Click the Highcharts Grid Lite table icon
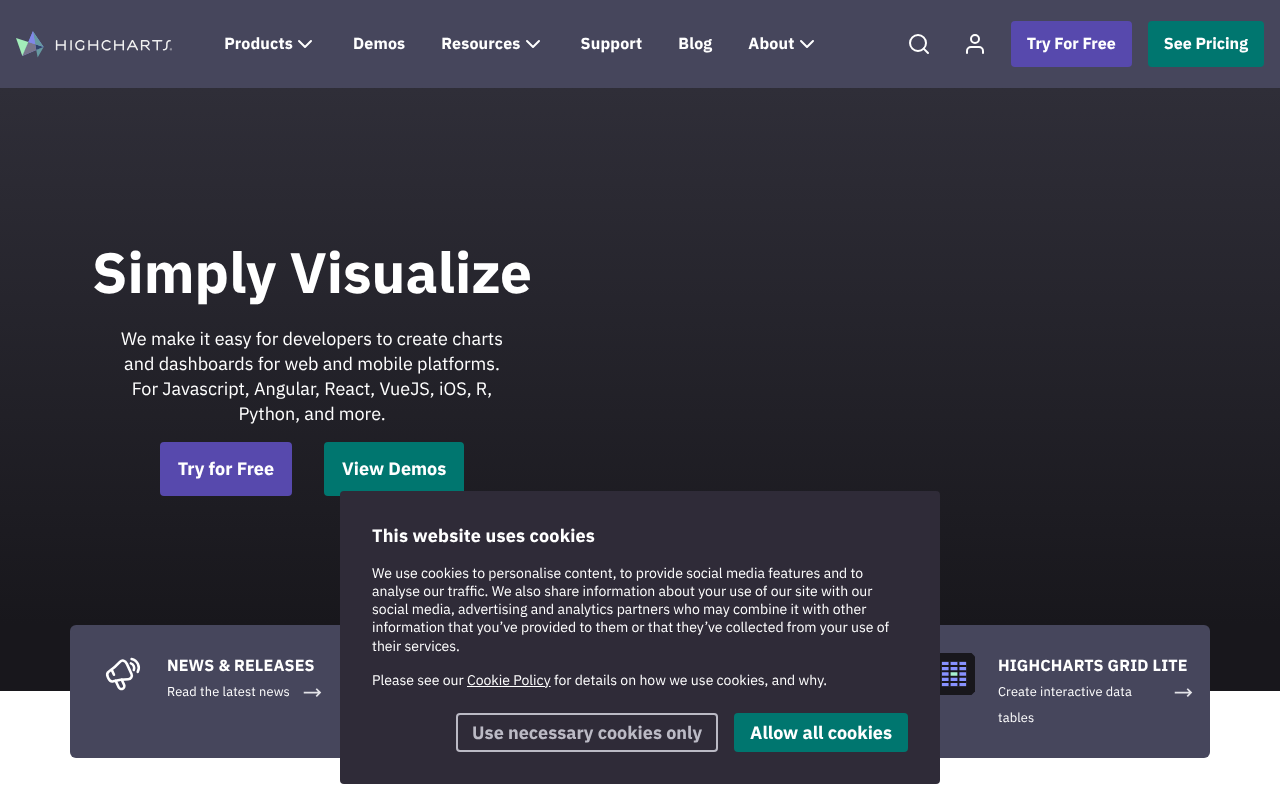The width and height of the screenshot is (1280, 800). click(x=954, y=673)
